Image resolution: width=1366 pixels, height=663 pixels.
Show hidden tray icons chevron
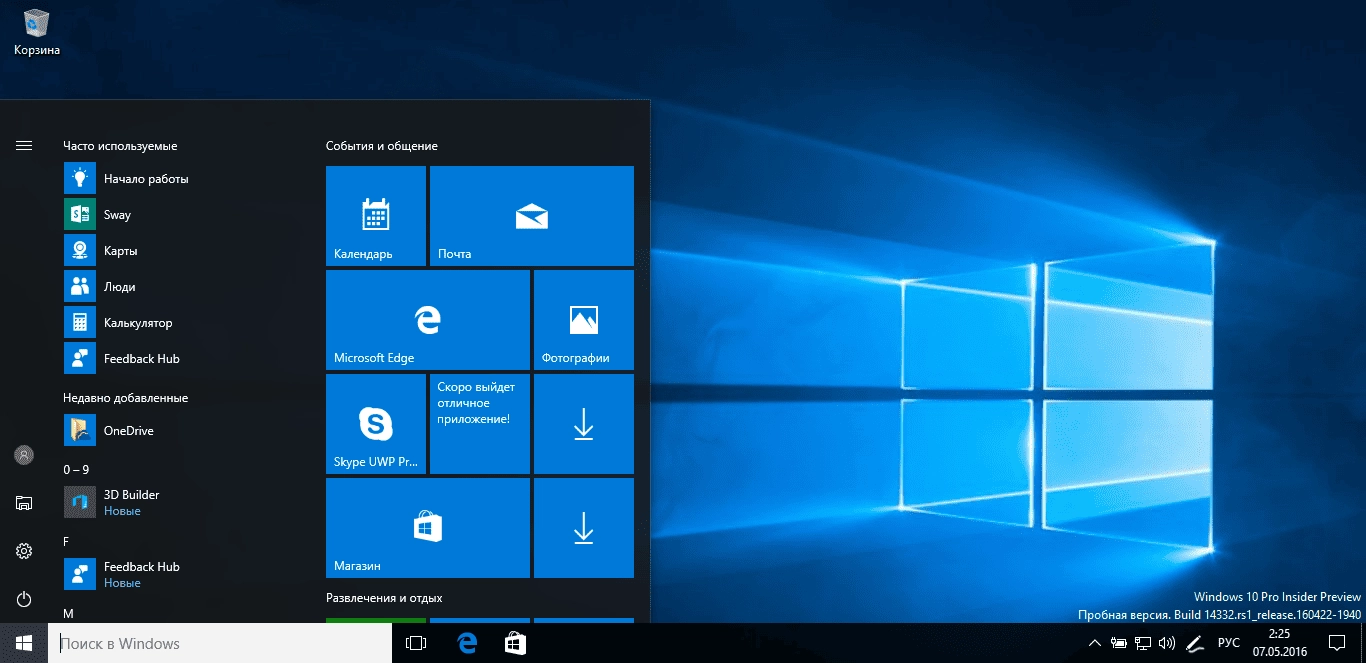1094,643
